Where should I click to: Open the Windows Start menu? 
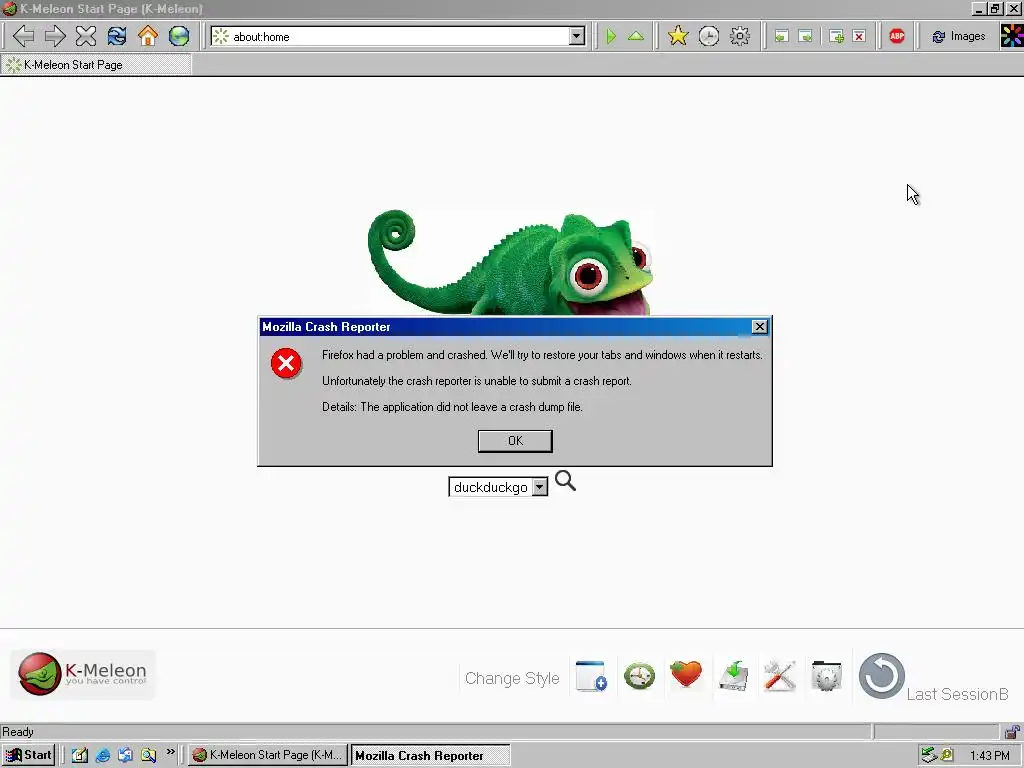coord(28,755)
